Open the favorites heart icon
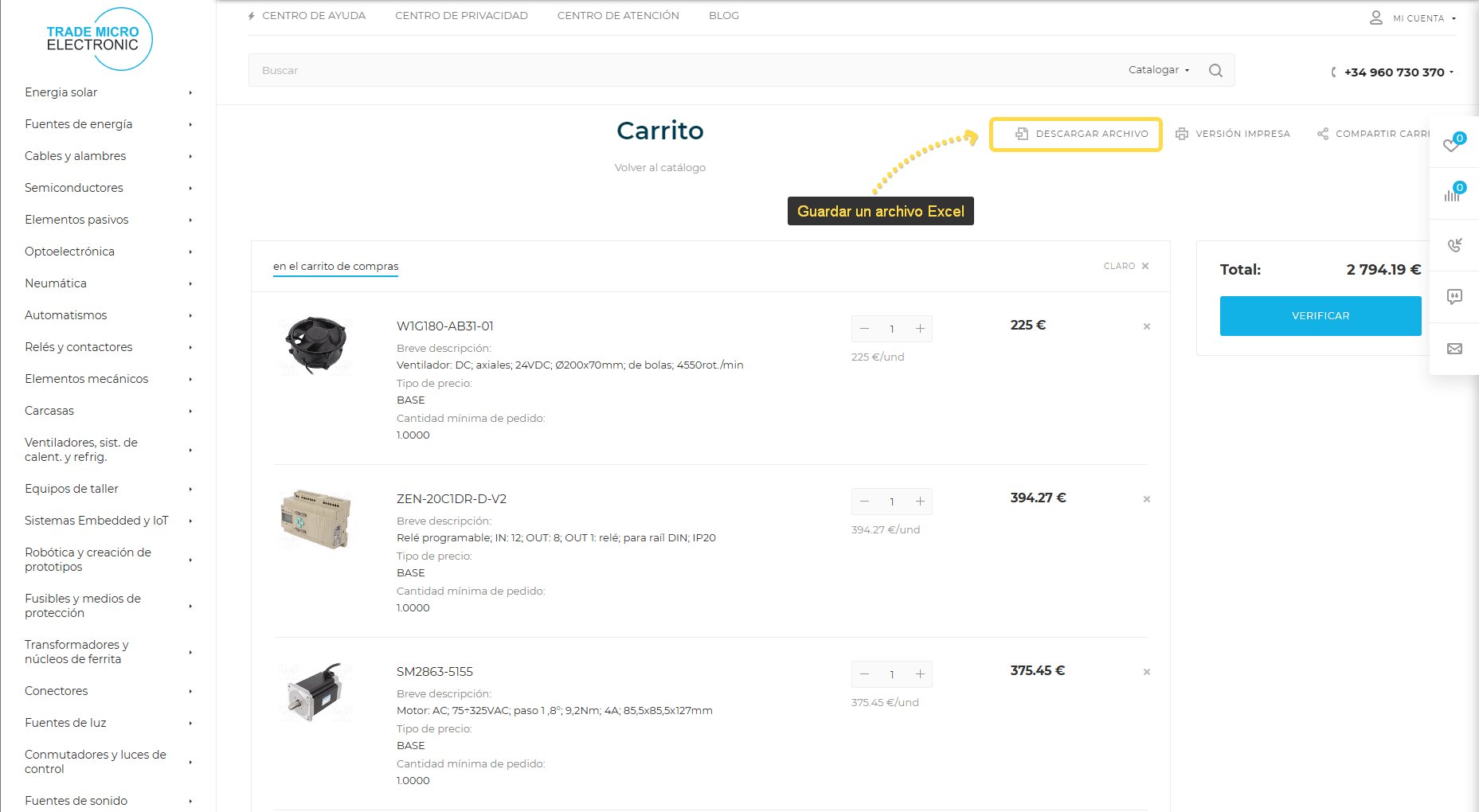 click(x=1453, y=144)
